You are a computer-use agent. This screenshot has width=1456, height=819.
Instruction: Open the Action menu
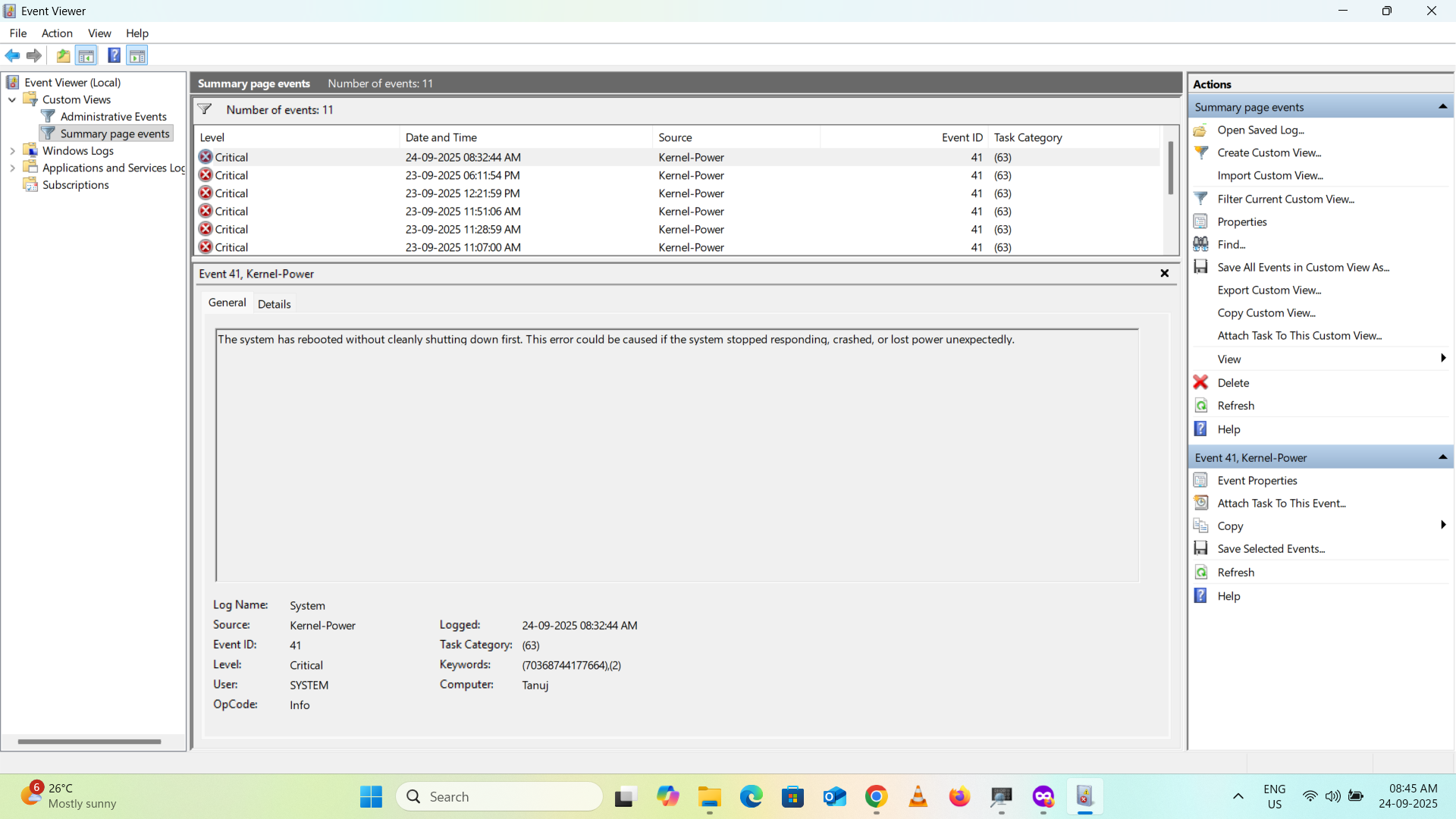point(57,33)
